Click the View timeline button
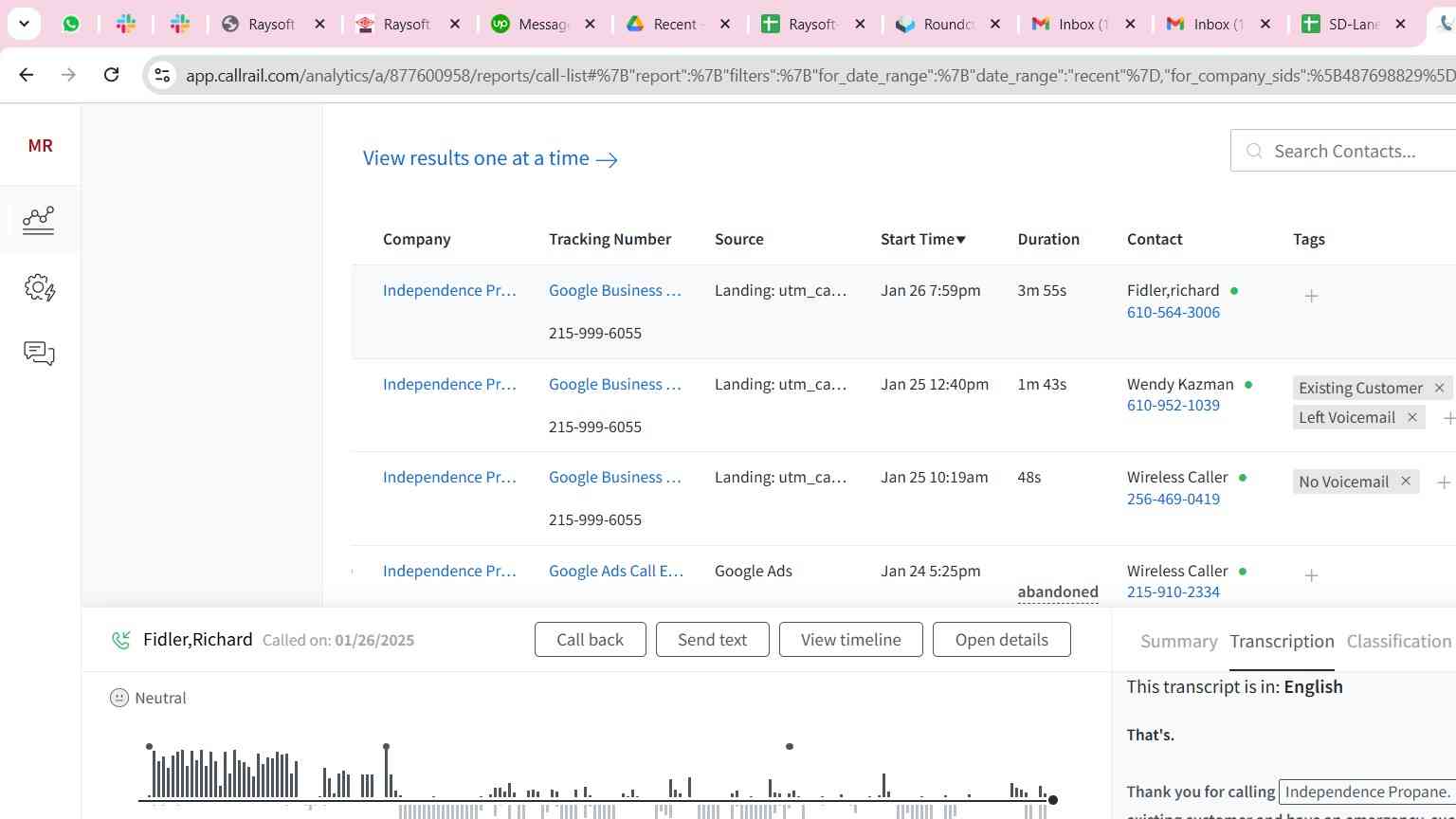Viewport: 1456px width, 819px height. [850, 640]
